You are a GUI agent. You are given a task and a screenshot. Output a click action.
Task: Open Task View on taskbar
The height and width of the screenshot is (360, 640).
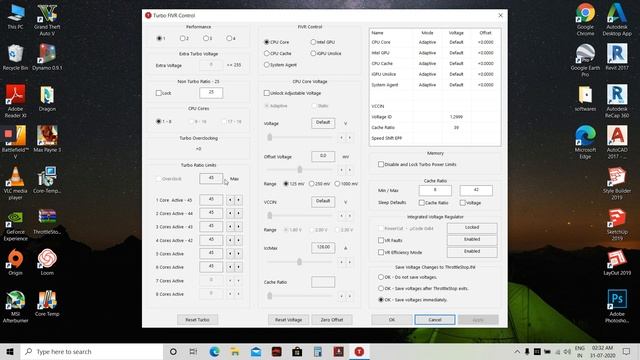tap(193, 351)
